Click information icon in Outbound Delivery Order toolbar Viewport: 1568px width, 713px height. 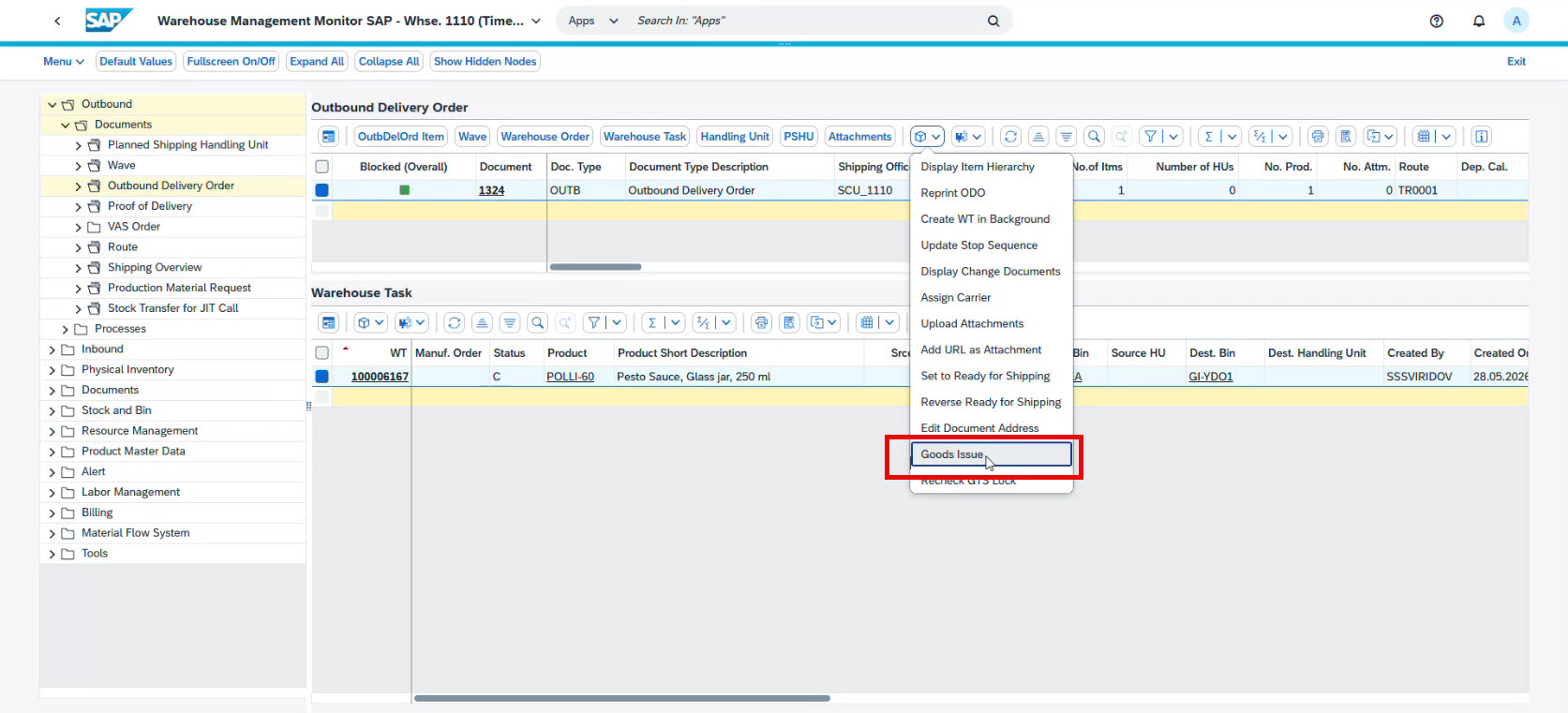(x=1482, y=137)
